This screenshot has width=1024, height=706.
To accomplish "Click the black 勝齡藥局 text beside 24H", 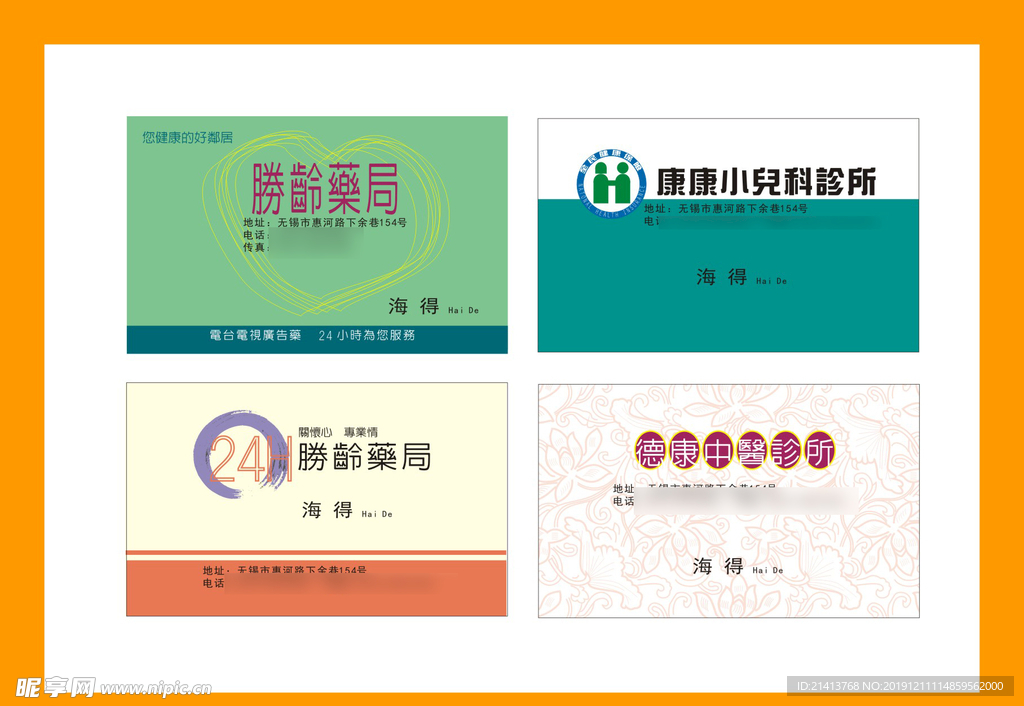I will click(364, 458).
